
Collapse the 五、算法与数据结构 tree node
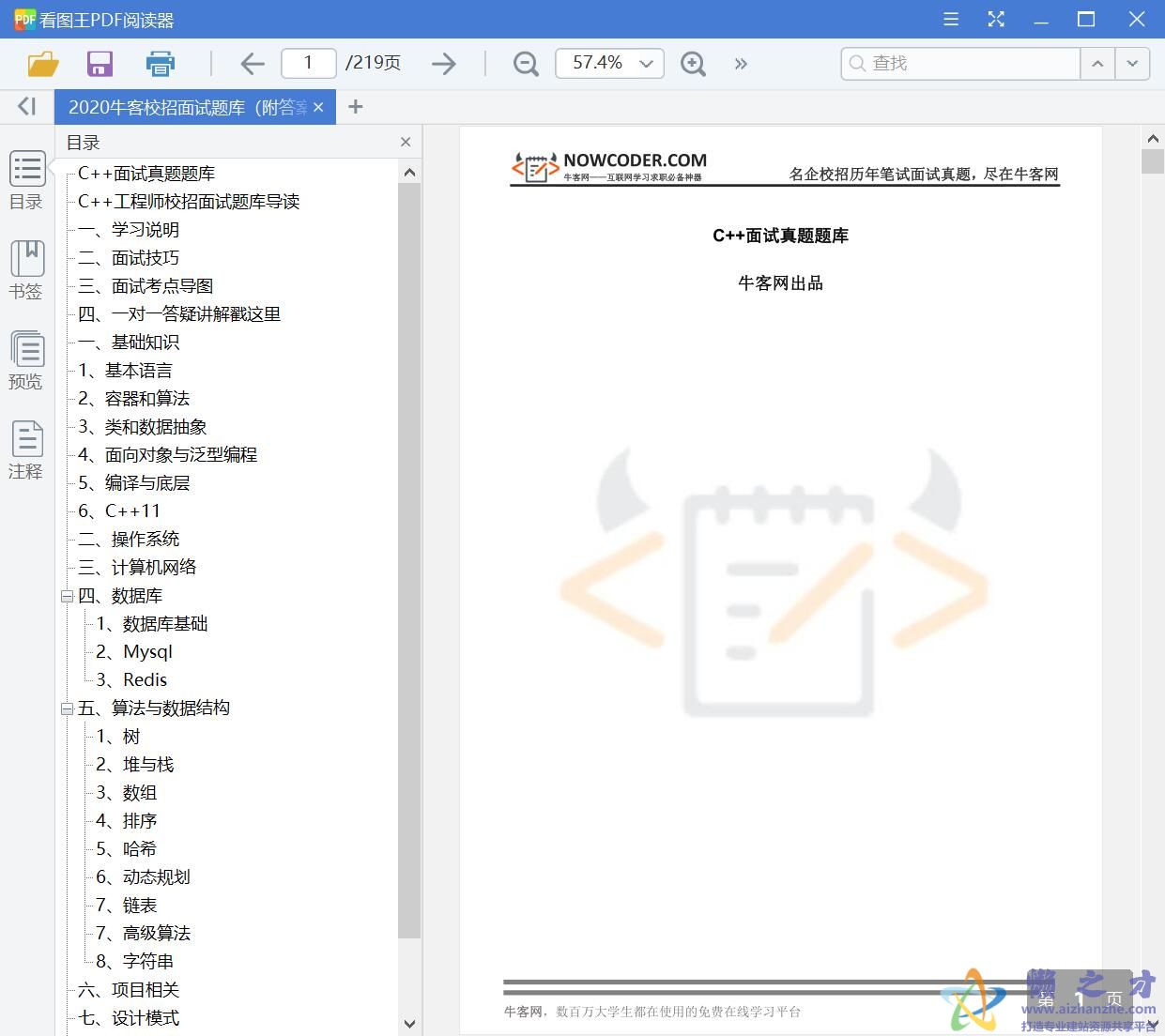coord(67,708)
